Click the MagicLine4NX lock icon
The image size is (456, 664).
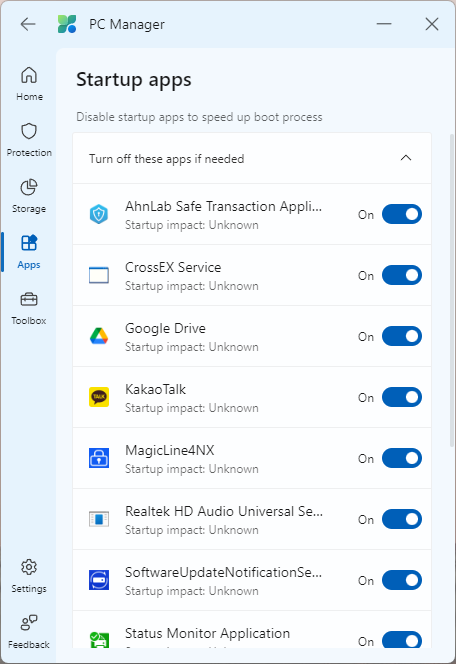[99, 458]
